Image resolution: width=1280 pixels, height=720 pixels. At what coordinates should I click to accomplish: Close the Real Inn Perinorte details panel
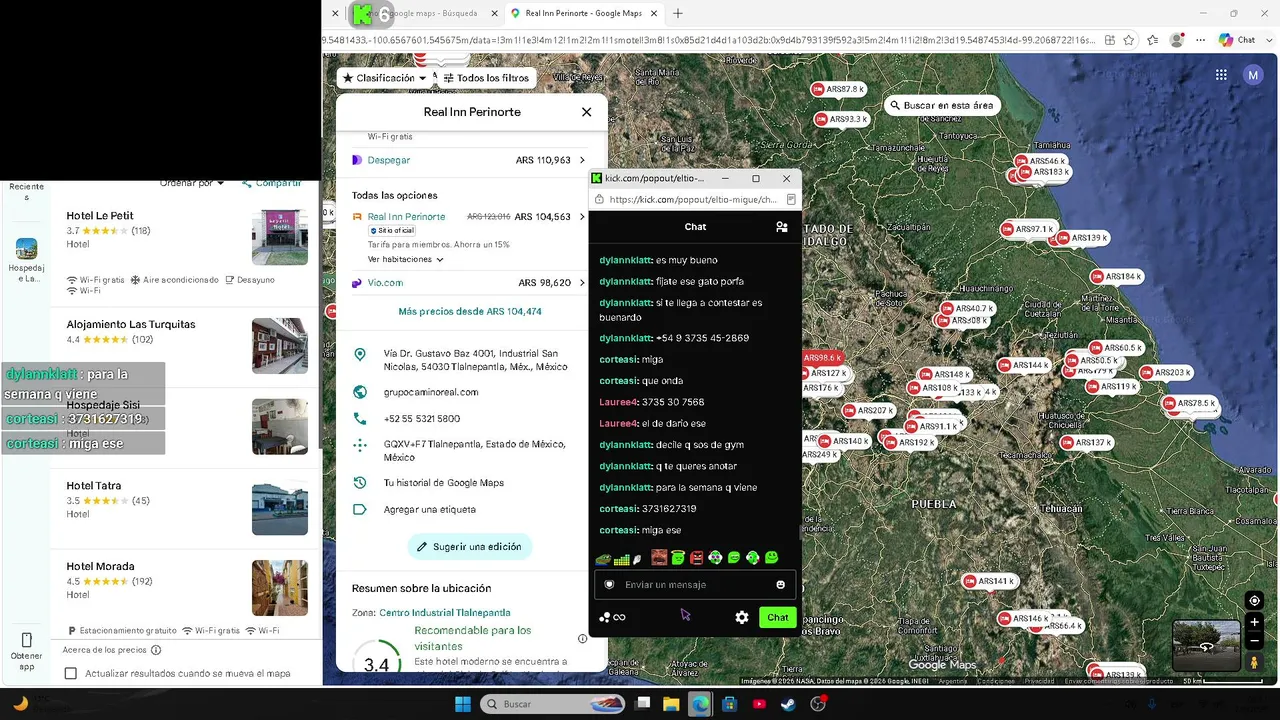click(586, 112)
